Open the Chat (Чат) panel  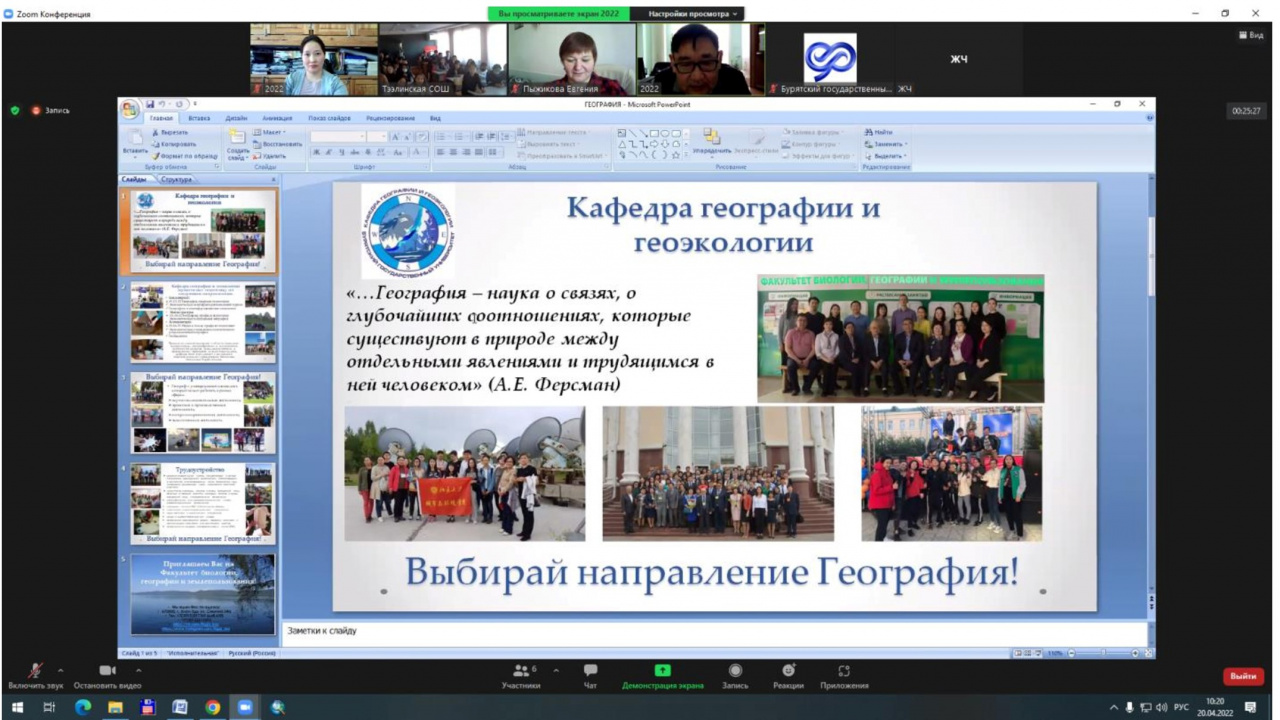click(590, 675)
